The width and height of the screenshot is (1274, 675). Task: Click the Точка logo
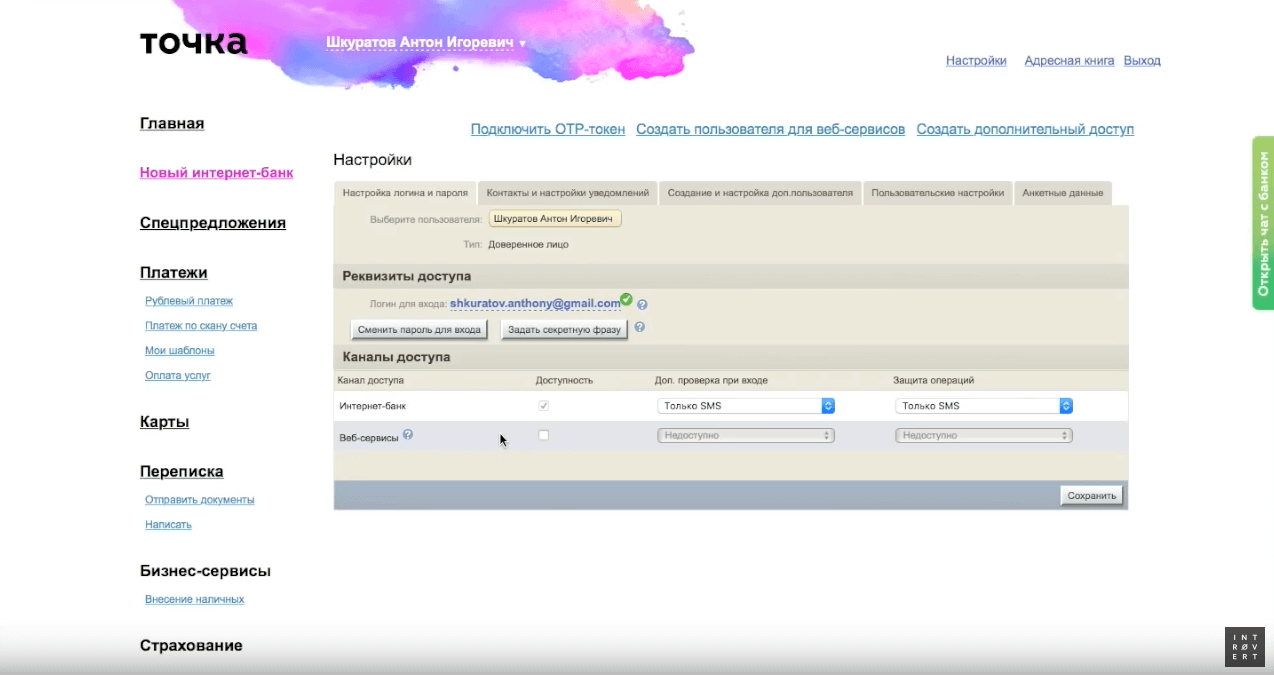pyautogui.click(x=193, y=43)
